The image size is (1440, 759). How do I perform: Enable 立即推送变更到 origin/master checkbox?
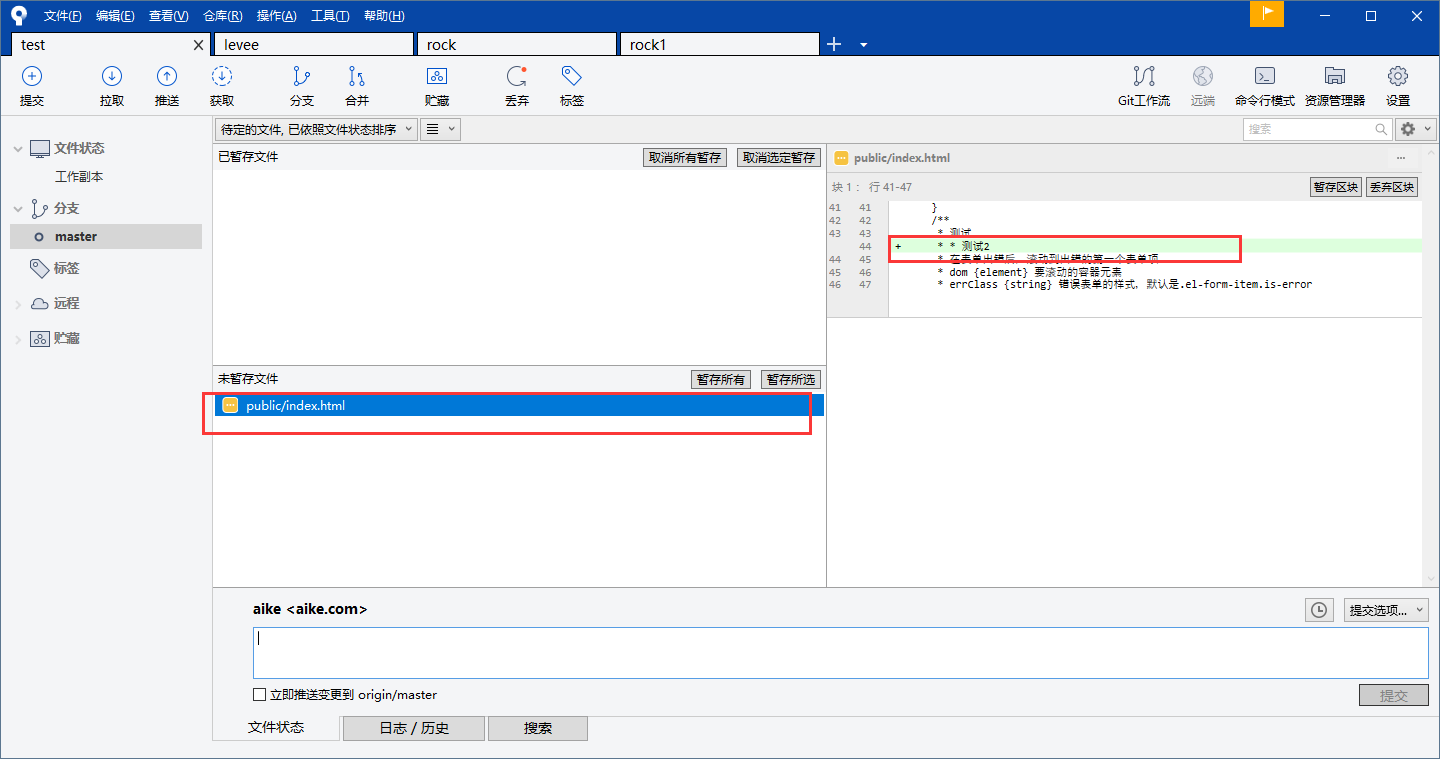pyautogui.click(x=260, y=695)
